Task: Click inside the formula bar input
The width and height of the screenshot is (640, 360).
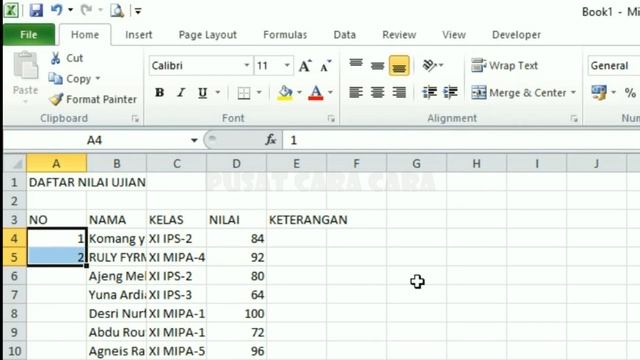Action: point(461,140)
